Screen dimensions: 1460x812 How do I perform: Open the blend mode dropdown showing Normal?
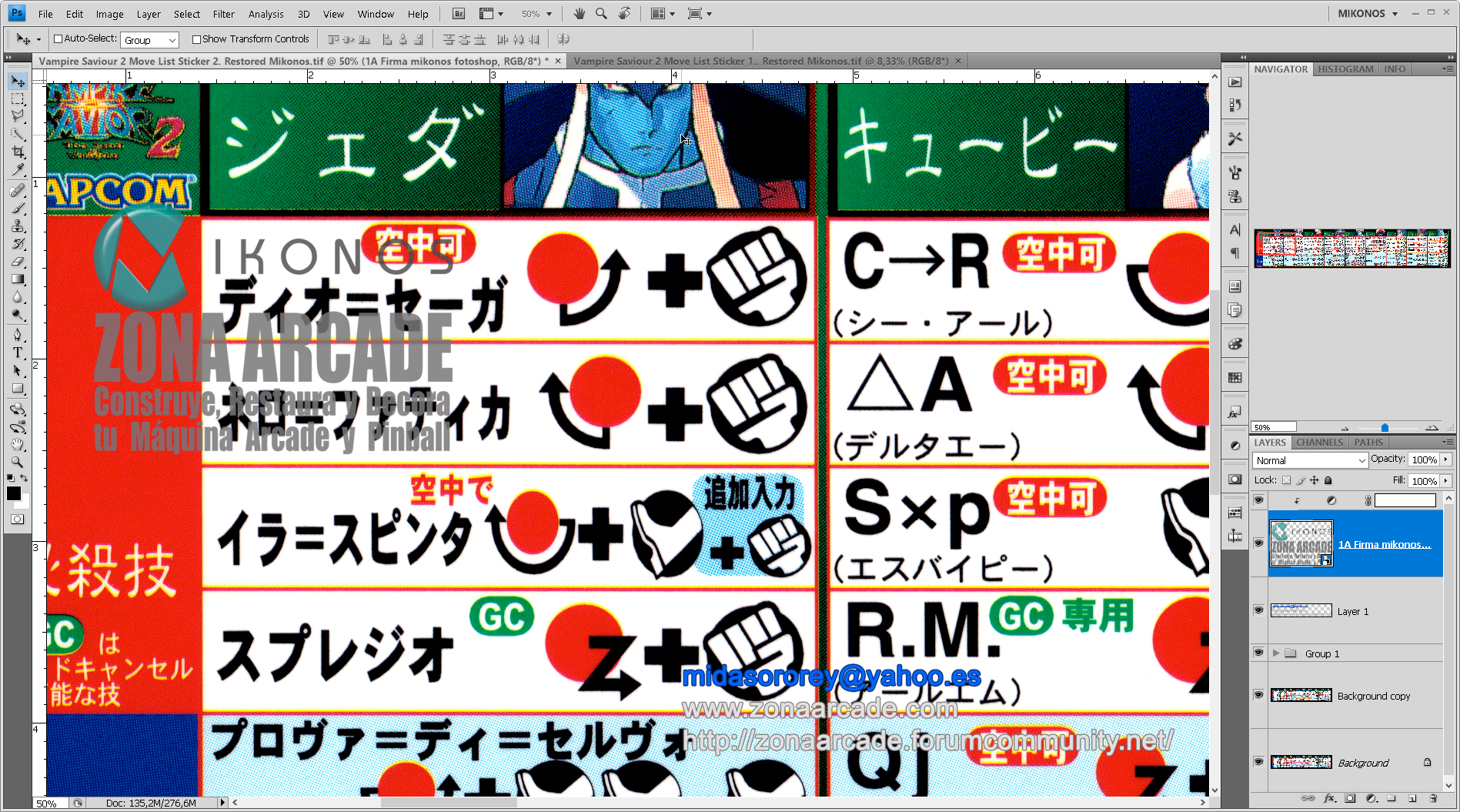[1308, 460]
